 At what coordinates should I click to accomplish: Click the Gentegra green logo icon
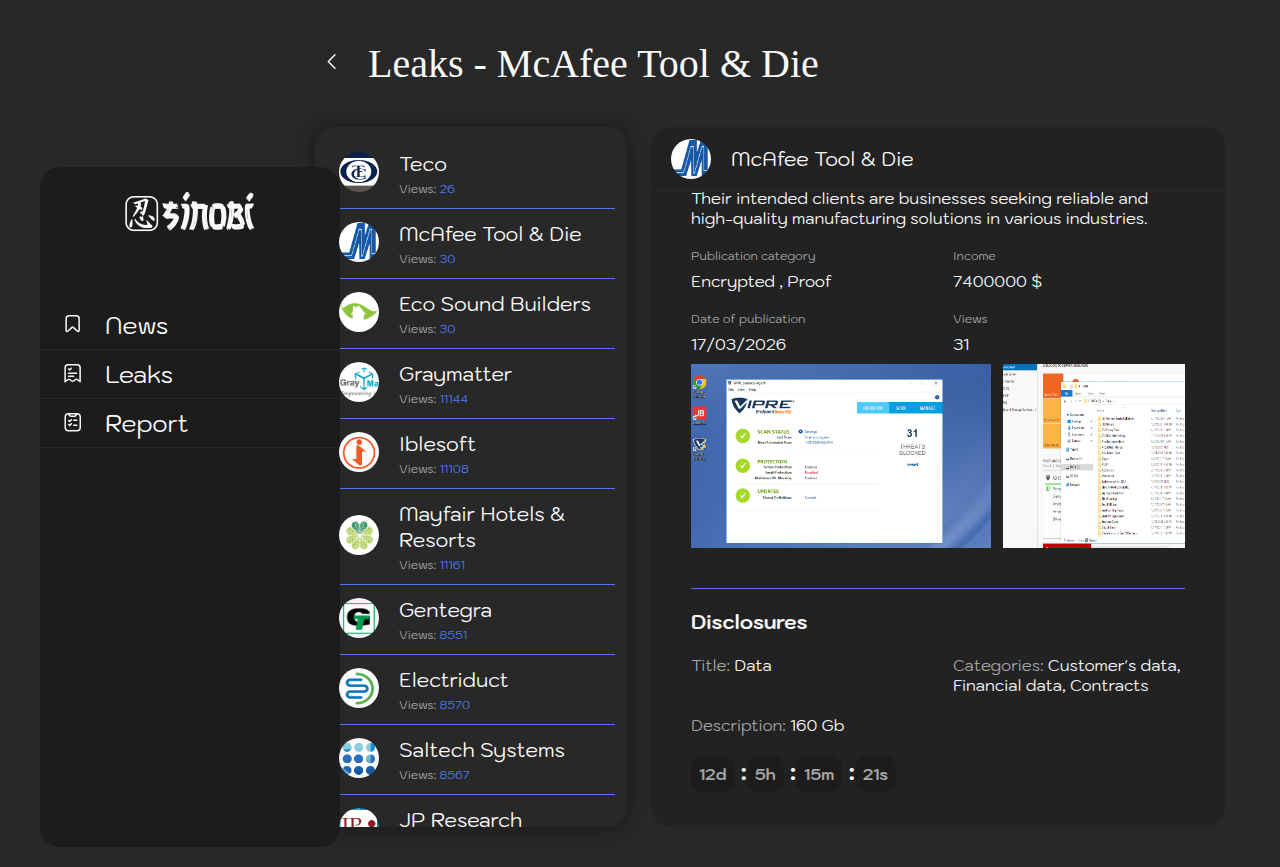pos(359,618)
